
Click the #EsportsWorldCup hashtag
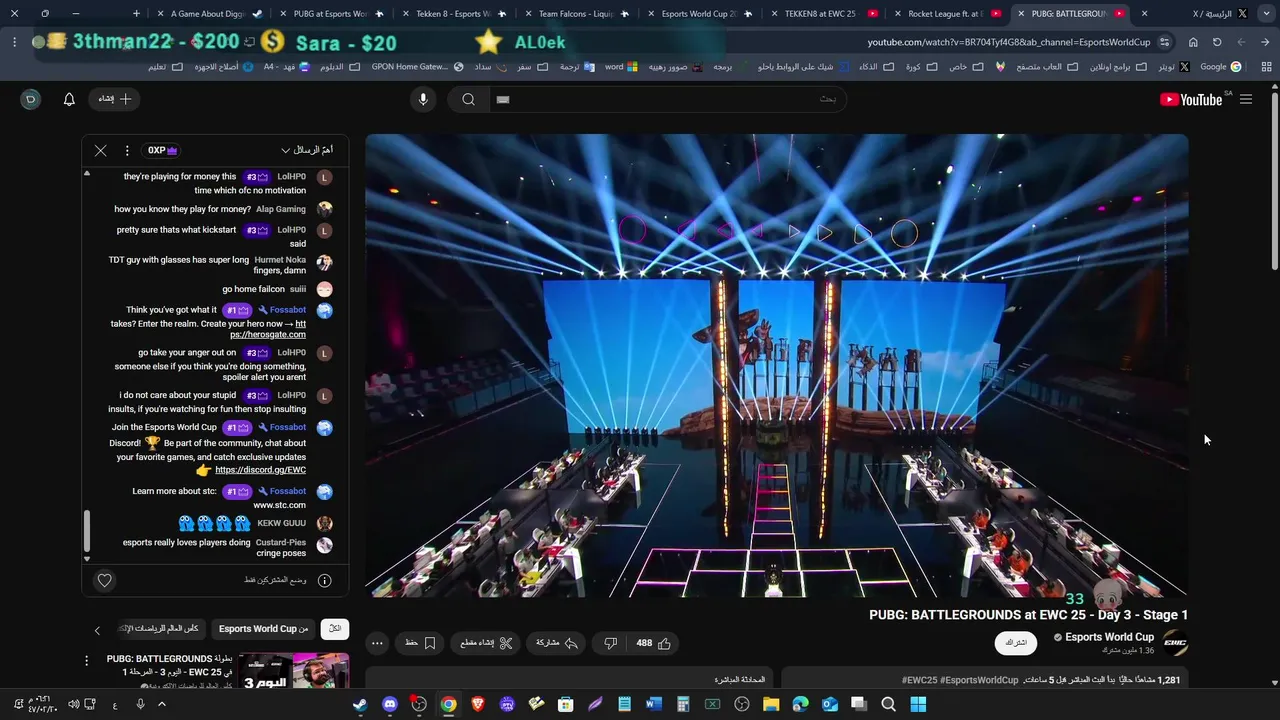point(979,680)
